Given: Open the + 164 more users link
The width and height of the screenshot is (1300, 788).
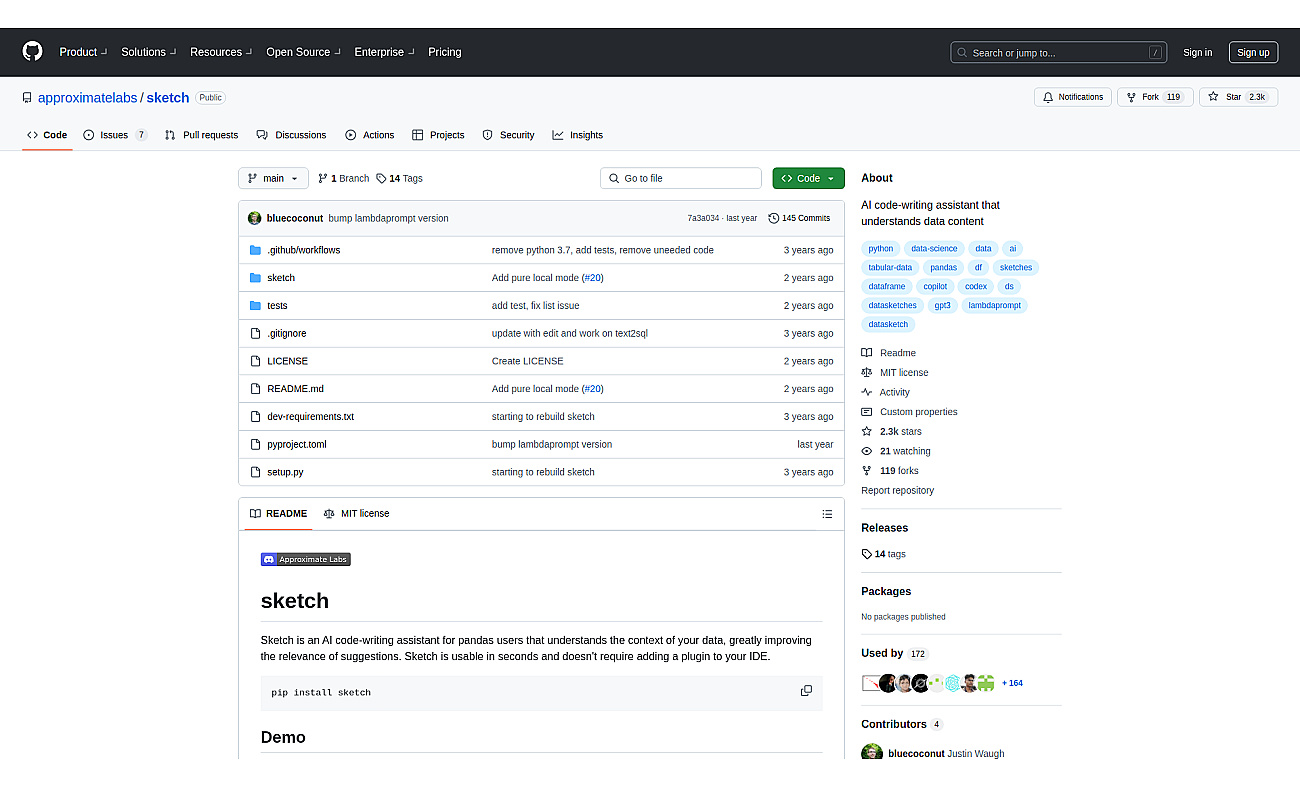Looking at the screenshot, I should [1012, 683].
